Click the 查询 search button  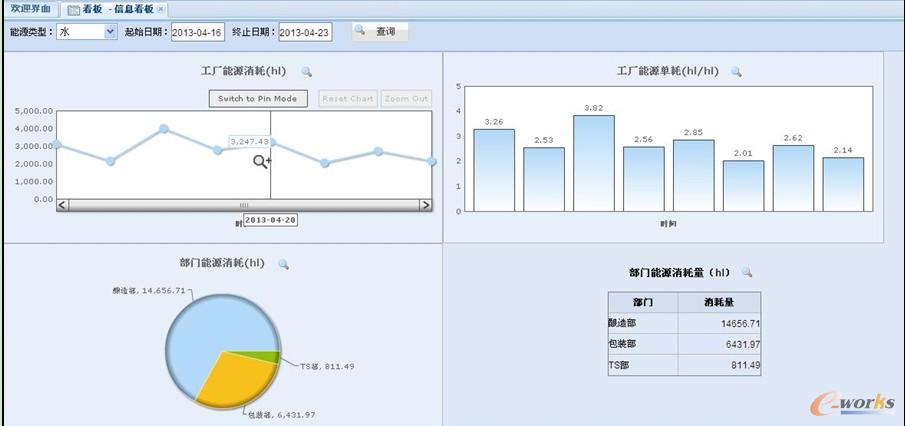380,32
